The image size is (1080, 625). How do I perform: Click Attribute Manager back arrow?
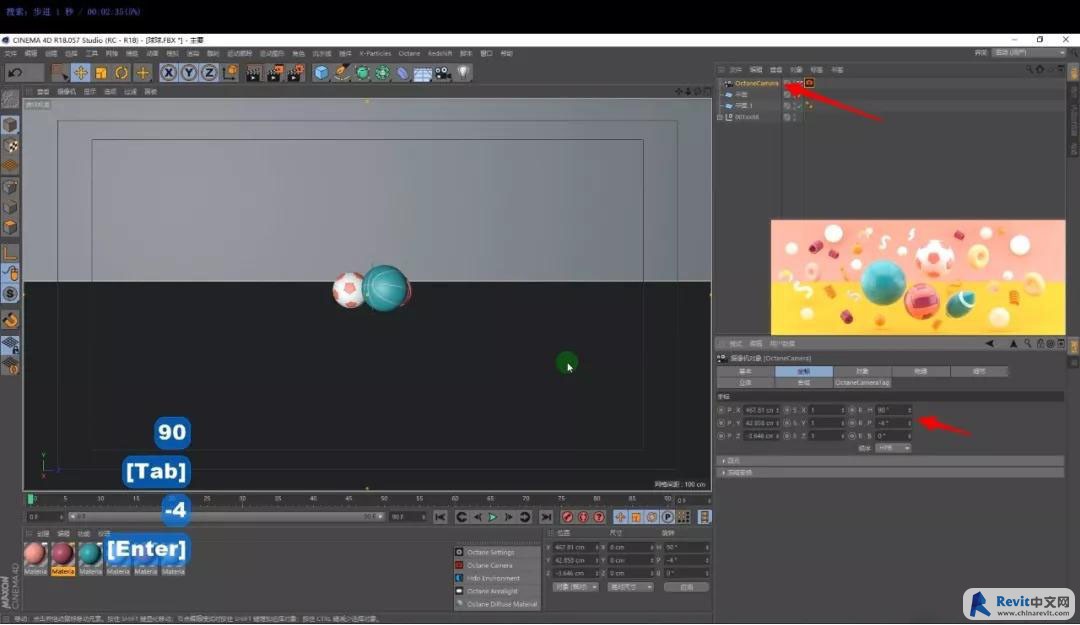990,343
